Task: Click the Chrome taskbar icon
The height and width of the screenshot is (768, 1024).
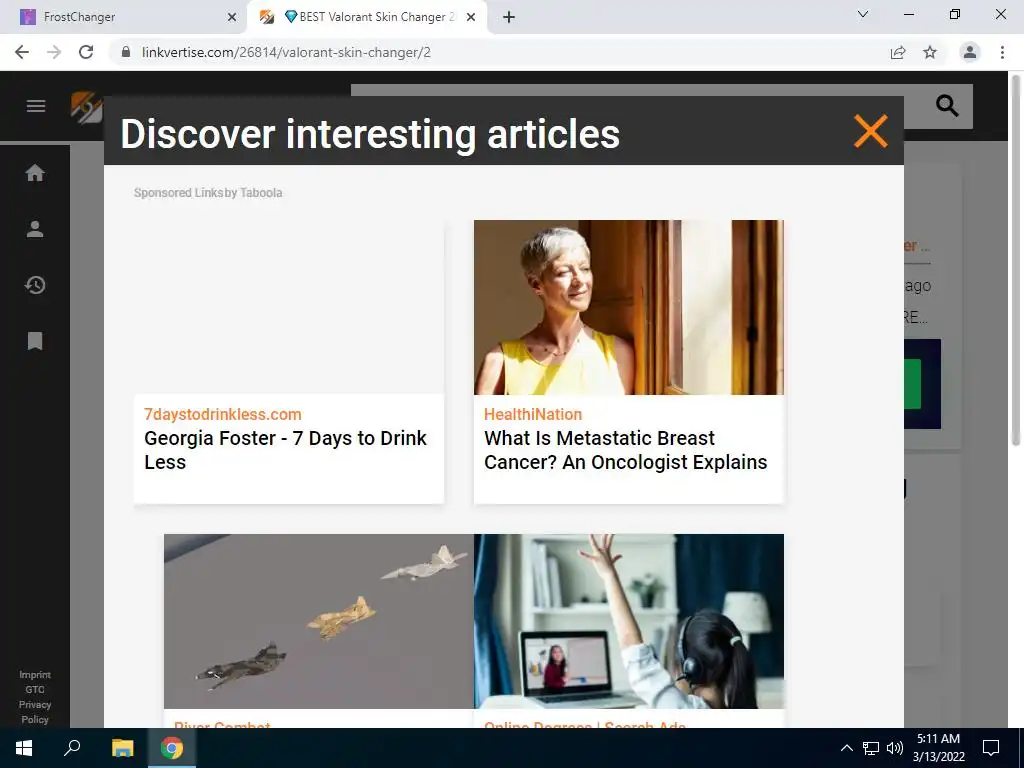Action: 172,748
